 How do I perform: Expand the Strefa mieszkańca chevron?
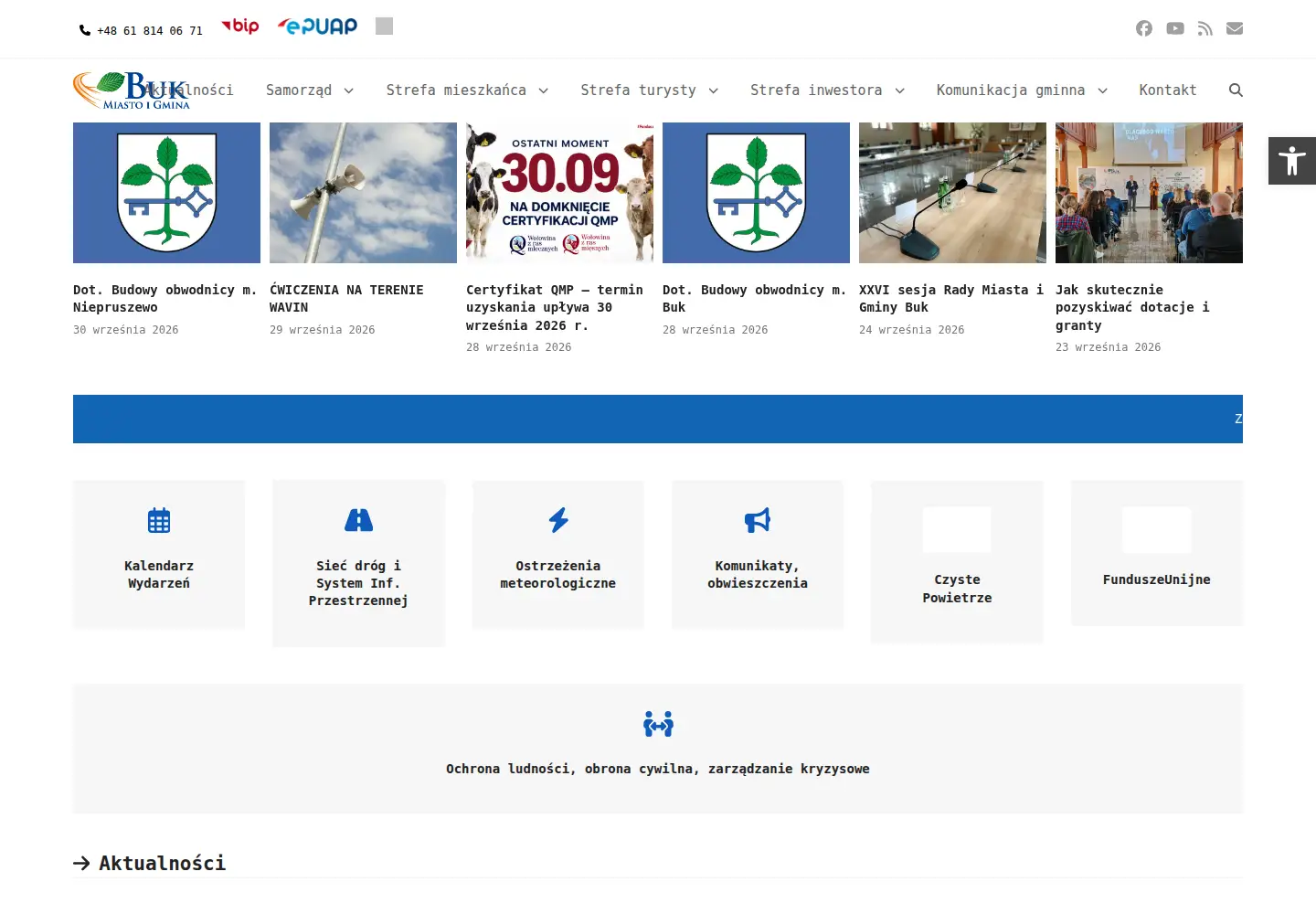543,90
